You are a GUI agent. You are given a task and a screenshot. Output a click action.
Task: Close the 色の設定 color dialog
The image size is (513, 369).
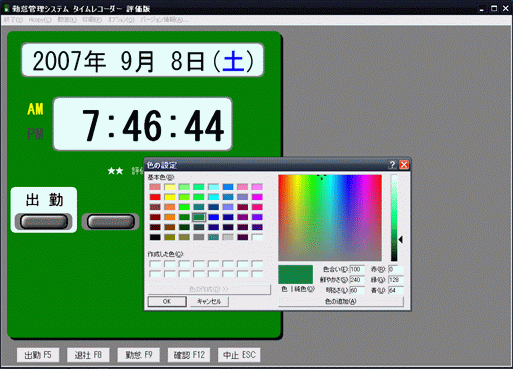[404, 165]
